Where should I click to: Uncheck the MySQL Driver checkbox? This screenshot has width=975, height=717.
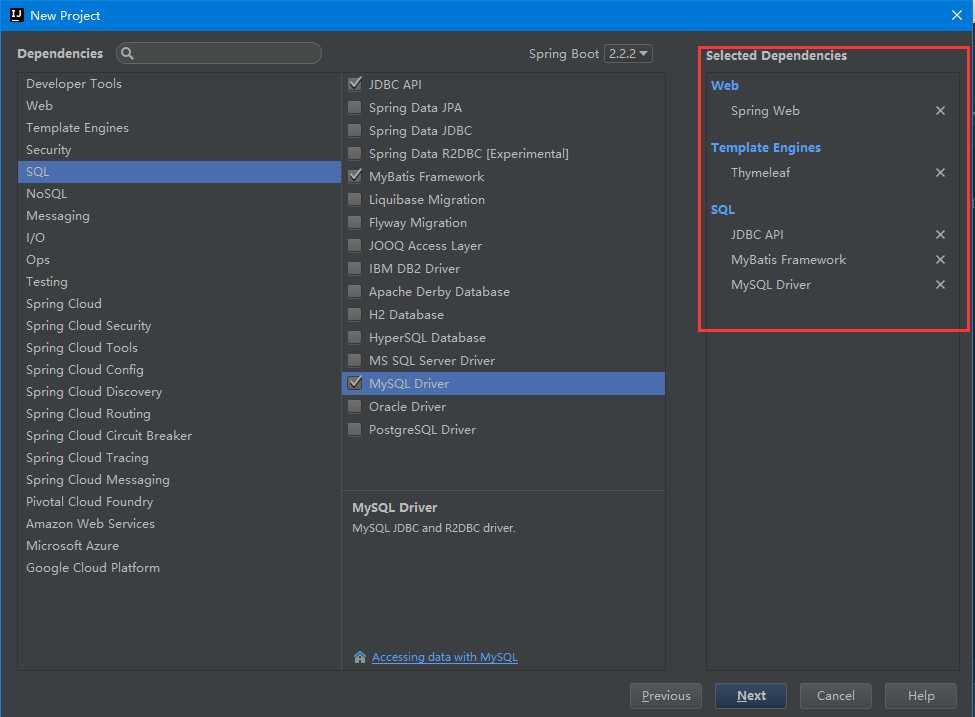(355, 383)
